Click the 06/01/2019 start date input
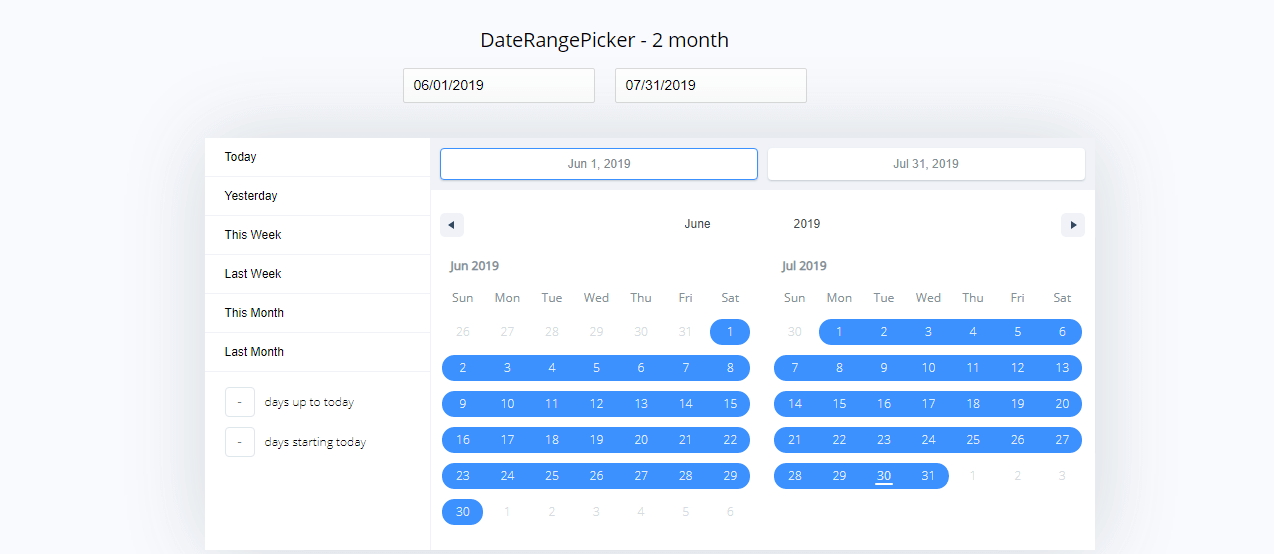This screenshot has height=554, width=1274. click(499, 85)
